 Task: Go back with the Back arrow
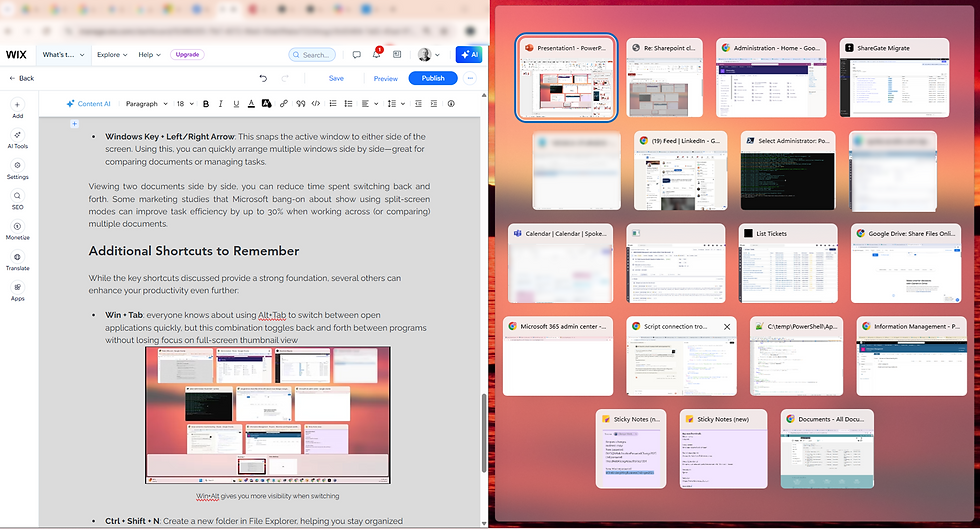[21, 78]
